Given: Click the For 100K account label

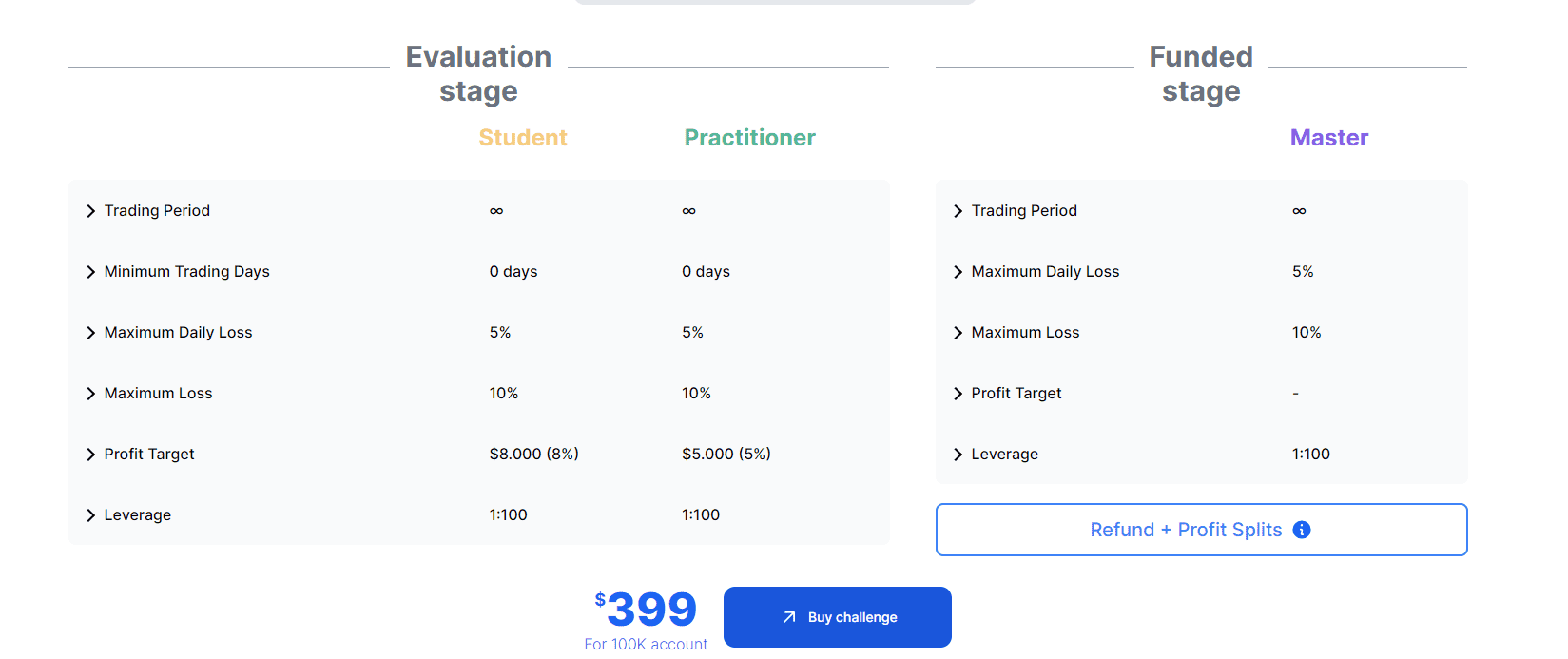Looking at the screenshot, I should (x=646, y=645).
